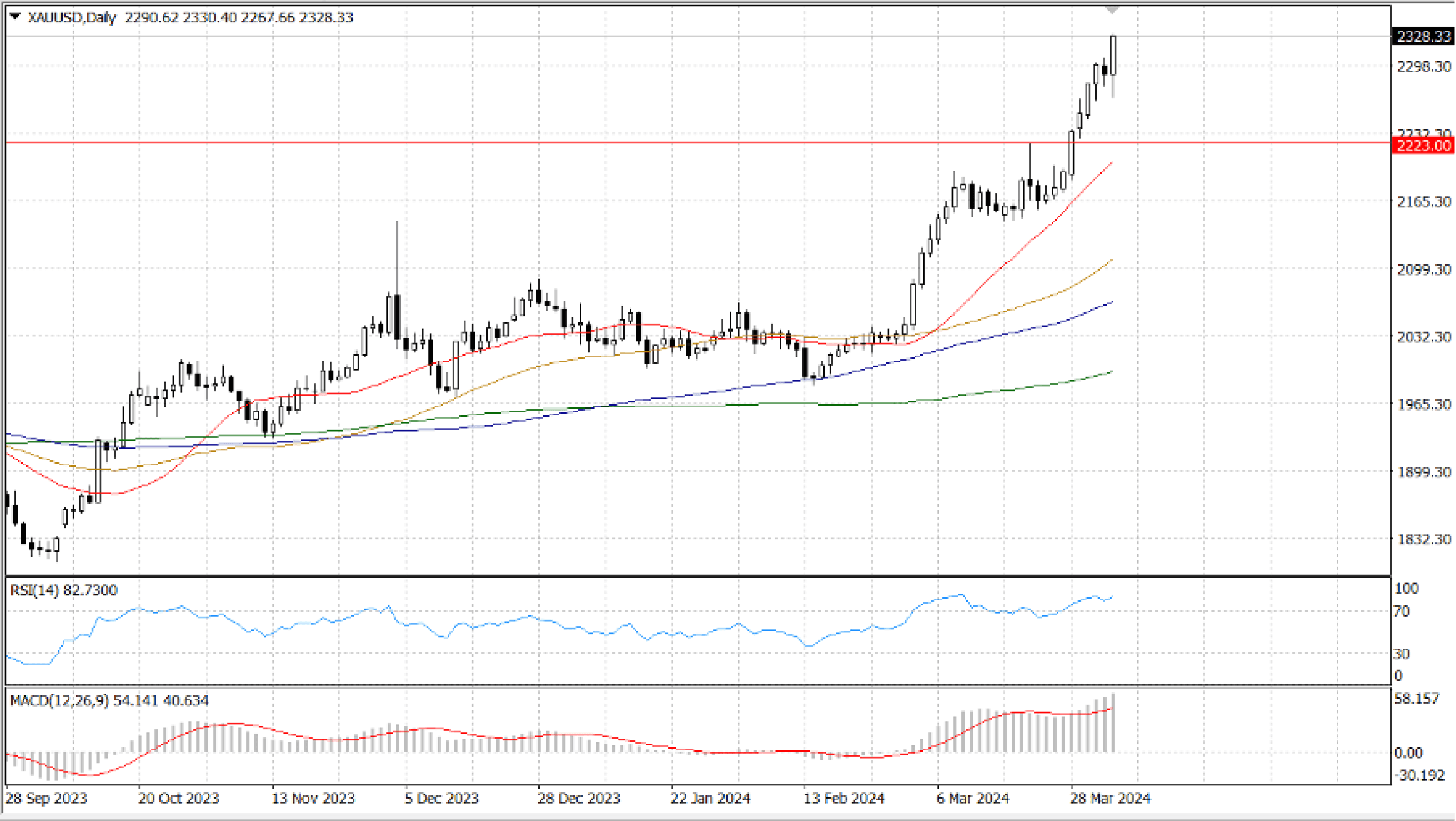Click the black 2328.33 current price label
Image resolution: width=1456 pixels, height=821 pixels.
pos(1423,36)
